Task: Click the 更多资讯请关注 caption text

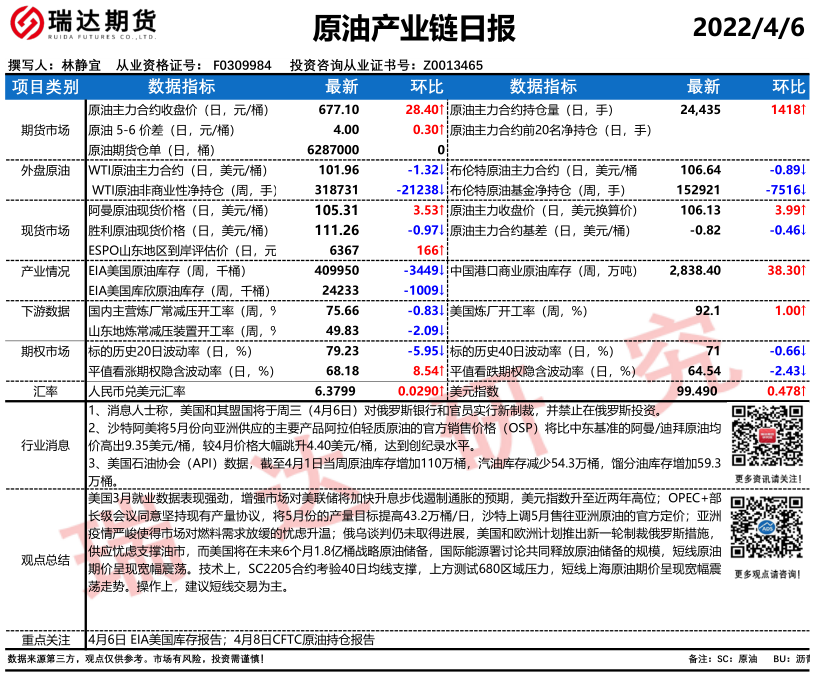Action: 768,478
